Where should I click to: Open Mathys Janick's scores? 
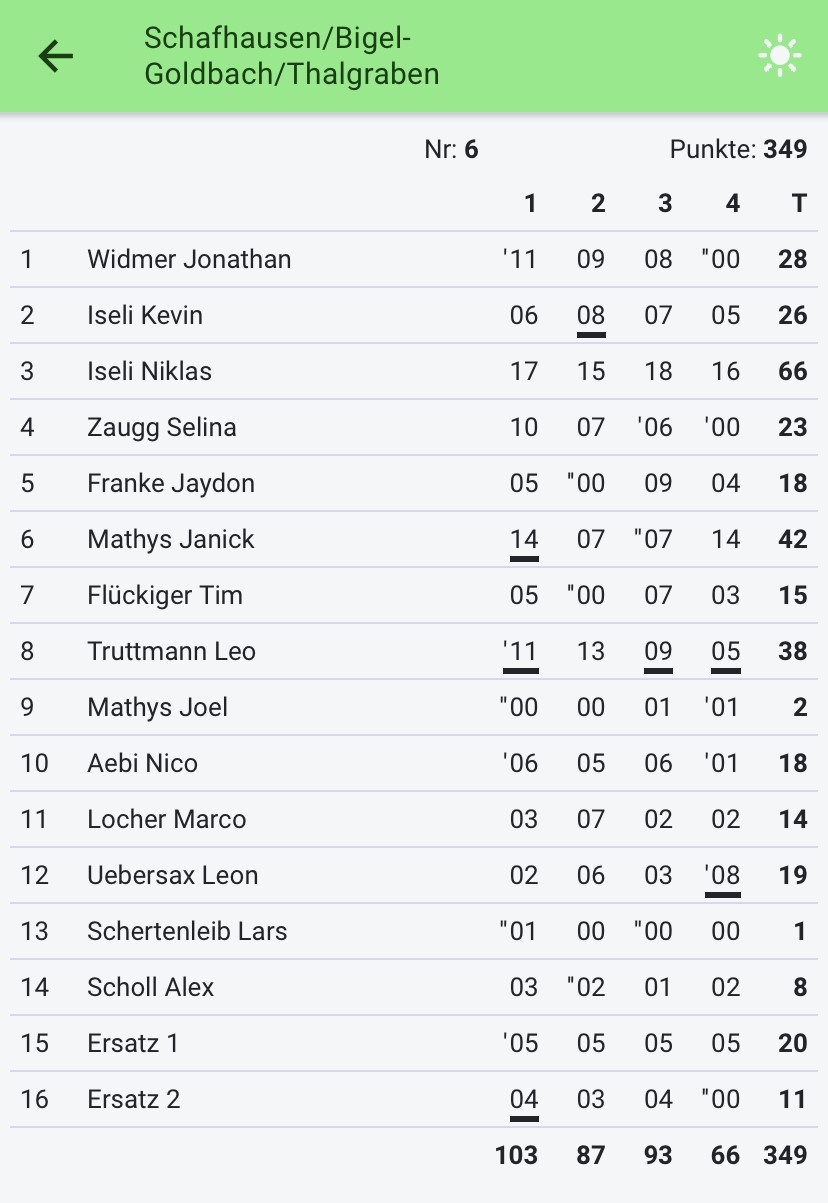click(414, 539)
